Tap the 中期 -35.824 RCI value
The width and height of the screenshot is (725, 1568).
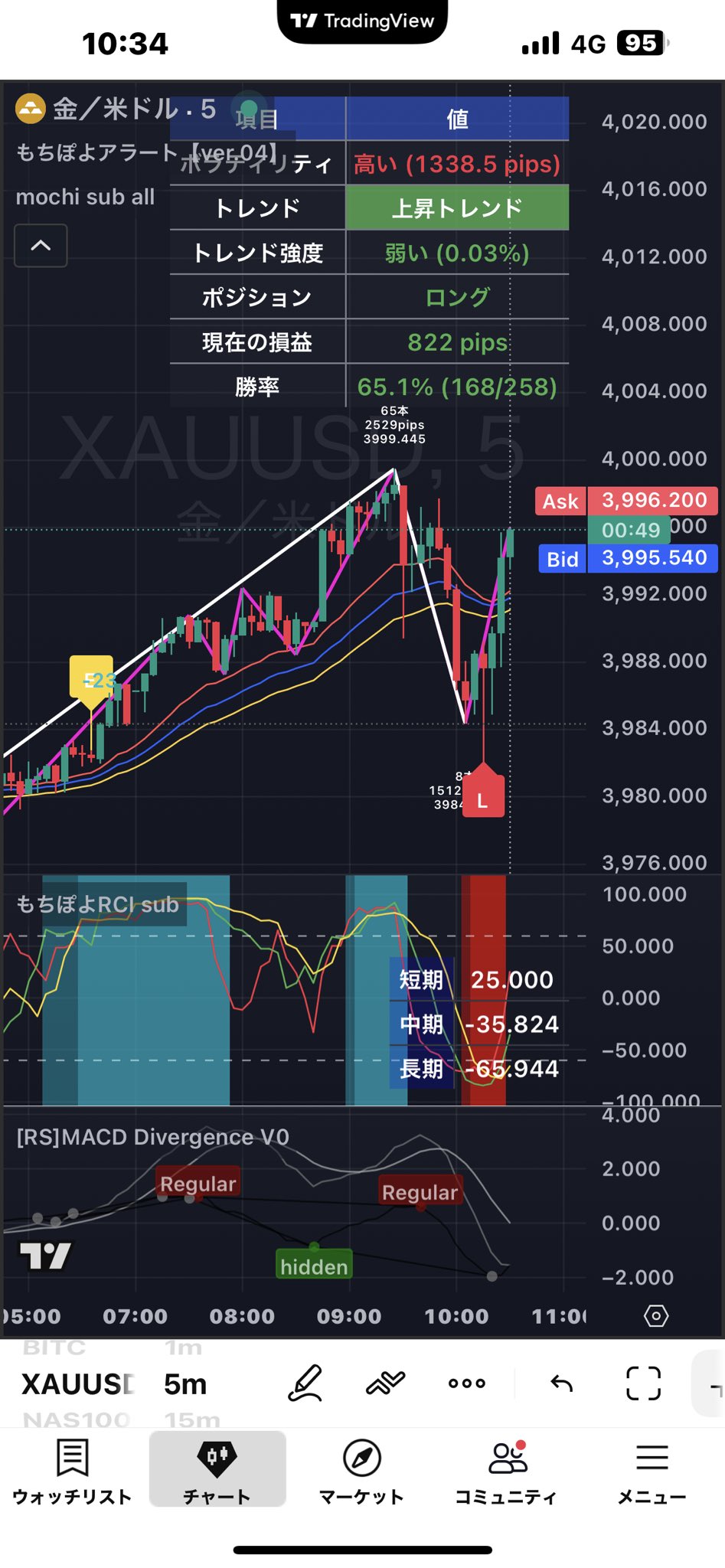511,1024
